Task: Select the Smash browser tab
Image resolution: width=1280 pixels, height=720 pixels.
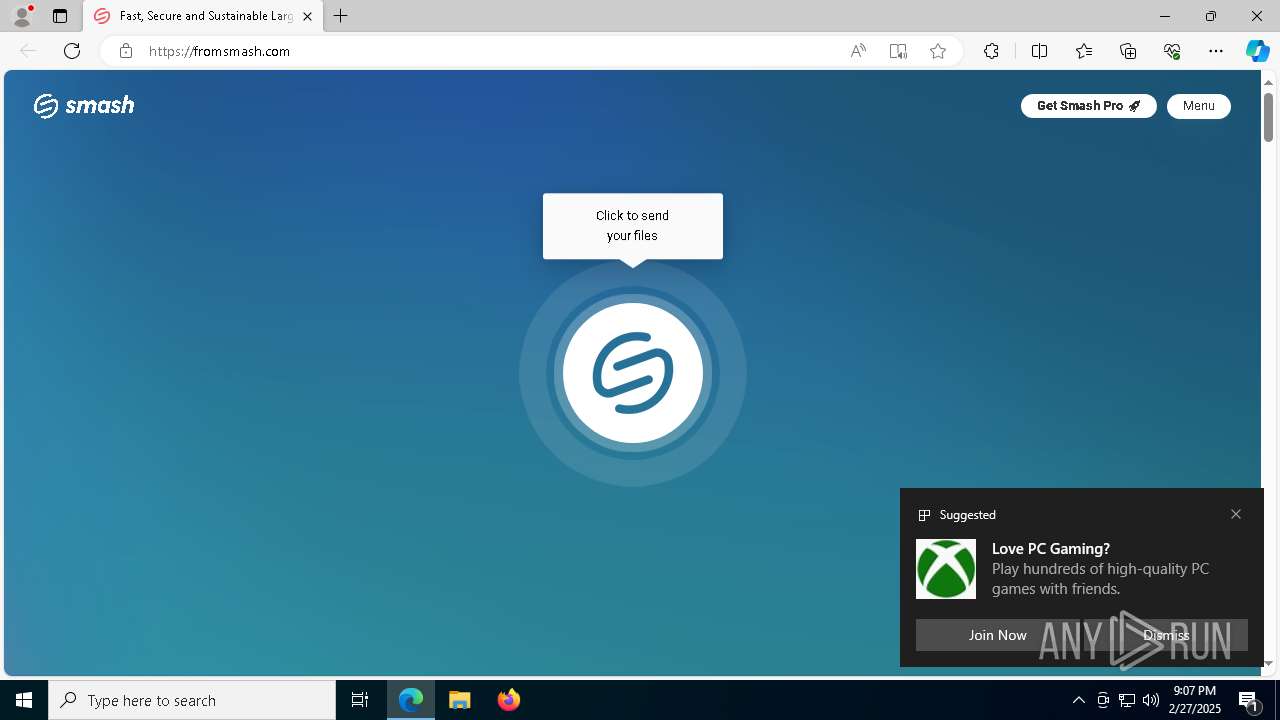Action: point(204,16)
